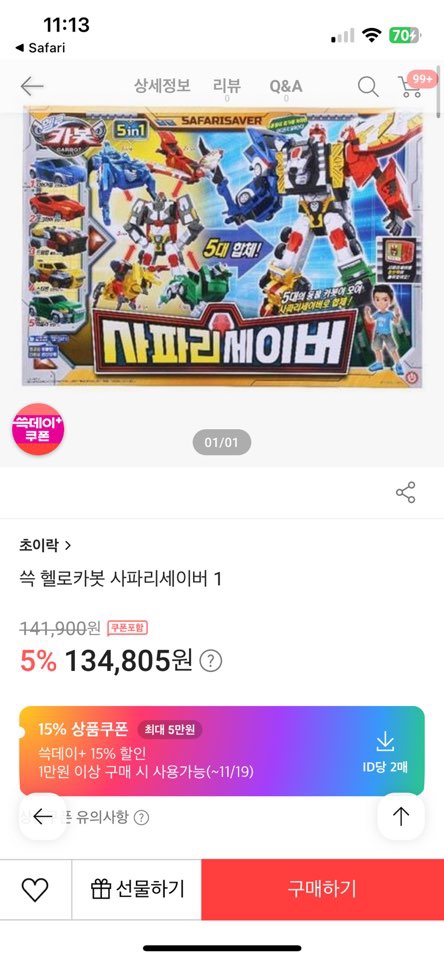The height and width of the screenshot is (961, 444).
Task: Download the 15% product coupon
Action: (x=385, y=751)
